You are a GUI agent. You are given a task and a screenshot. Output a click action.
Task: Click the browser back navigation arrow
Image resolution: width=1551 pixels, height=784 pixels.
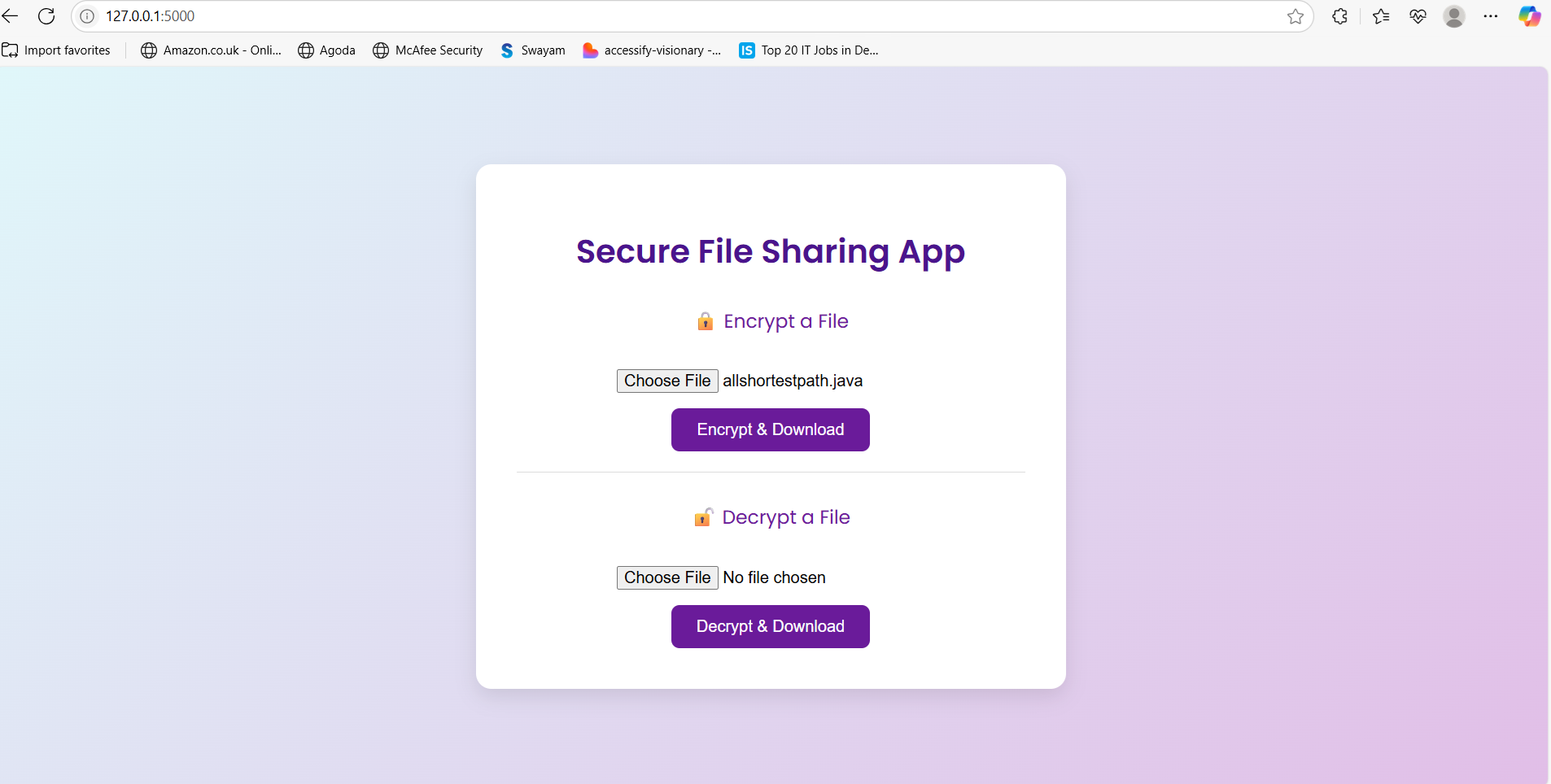coord(11,15)
